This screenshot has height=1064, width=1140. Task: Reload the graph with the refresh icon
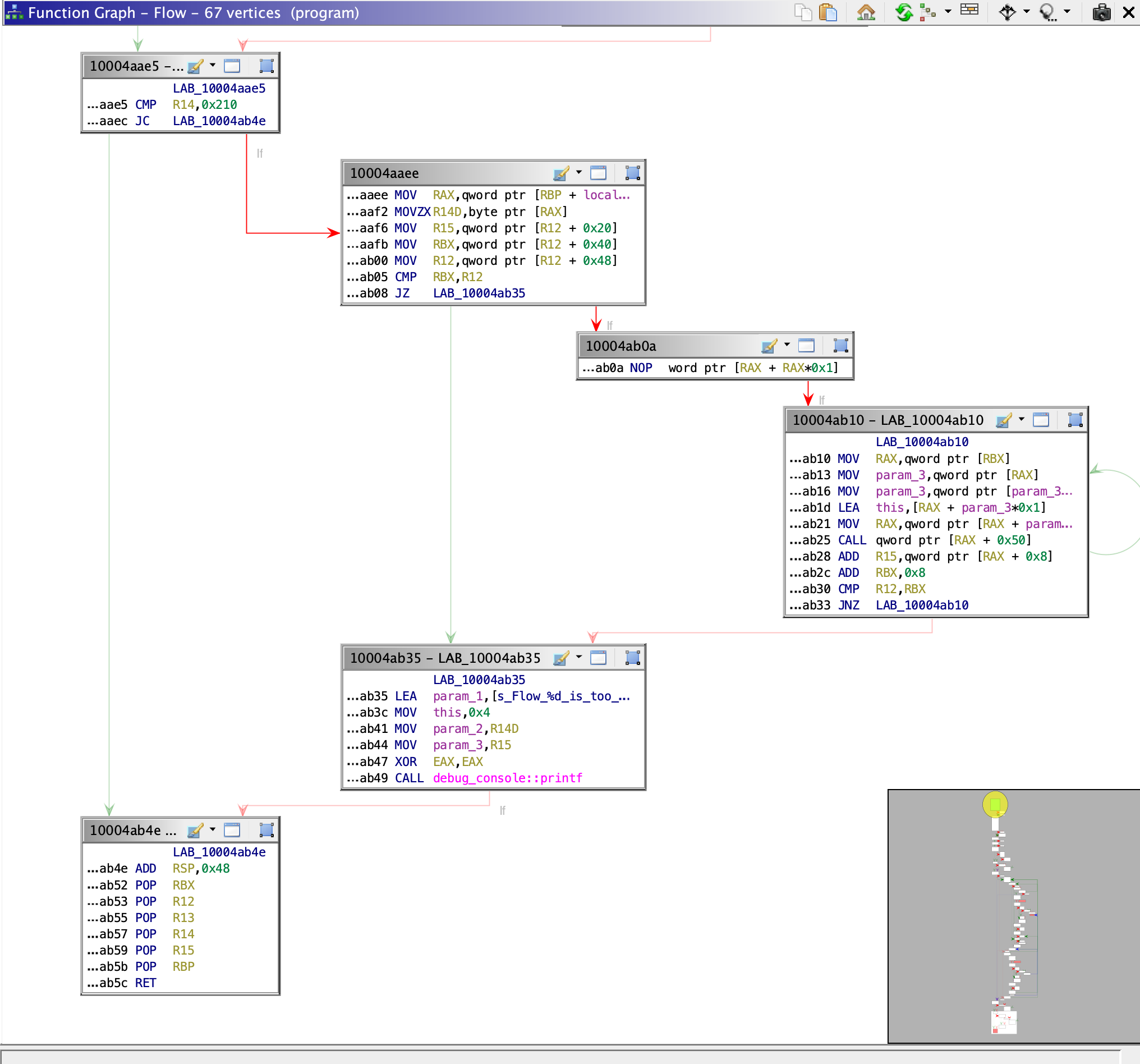[904, 12]
